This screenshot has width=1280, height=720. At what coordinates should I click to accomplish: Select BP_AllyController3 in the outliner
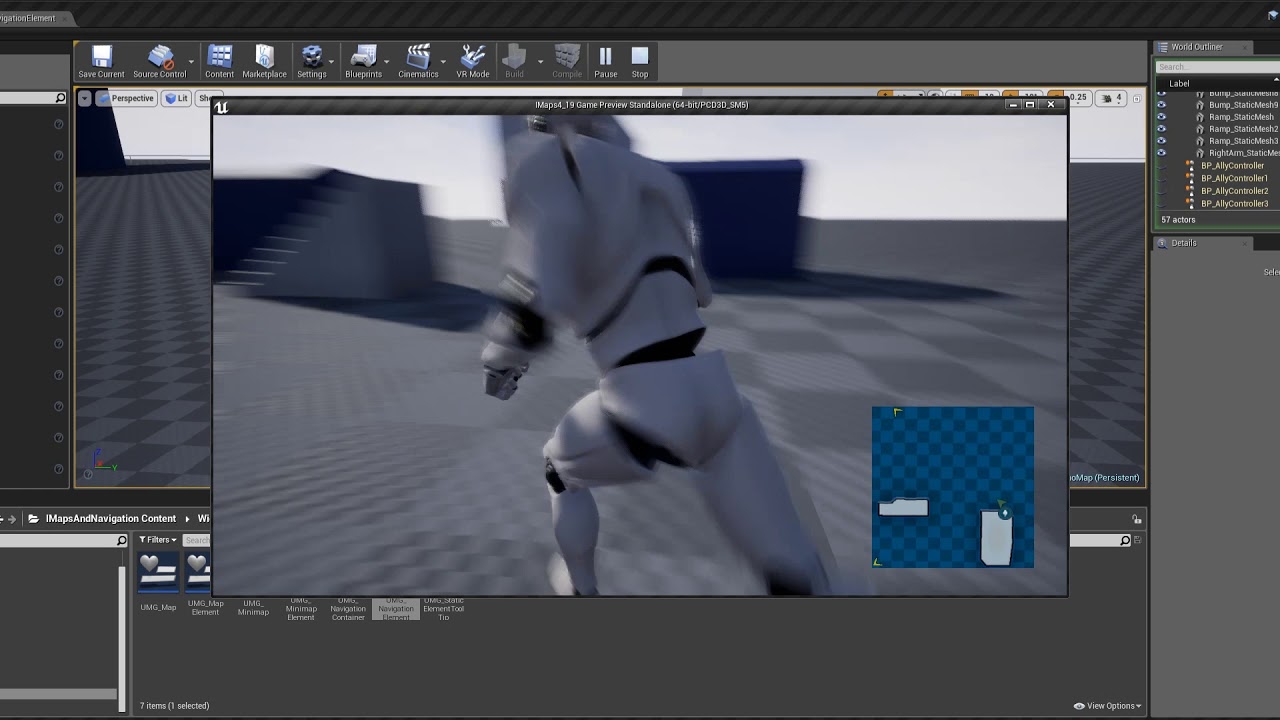(x=1234, y=204)
